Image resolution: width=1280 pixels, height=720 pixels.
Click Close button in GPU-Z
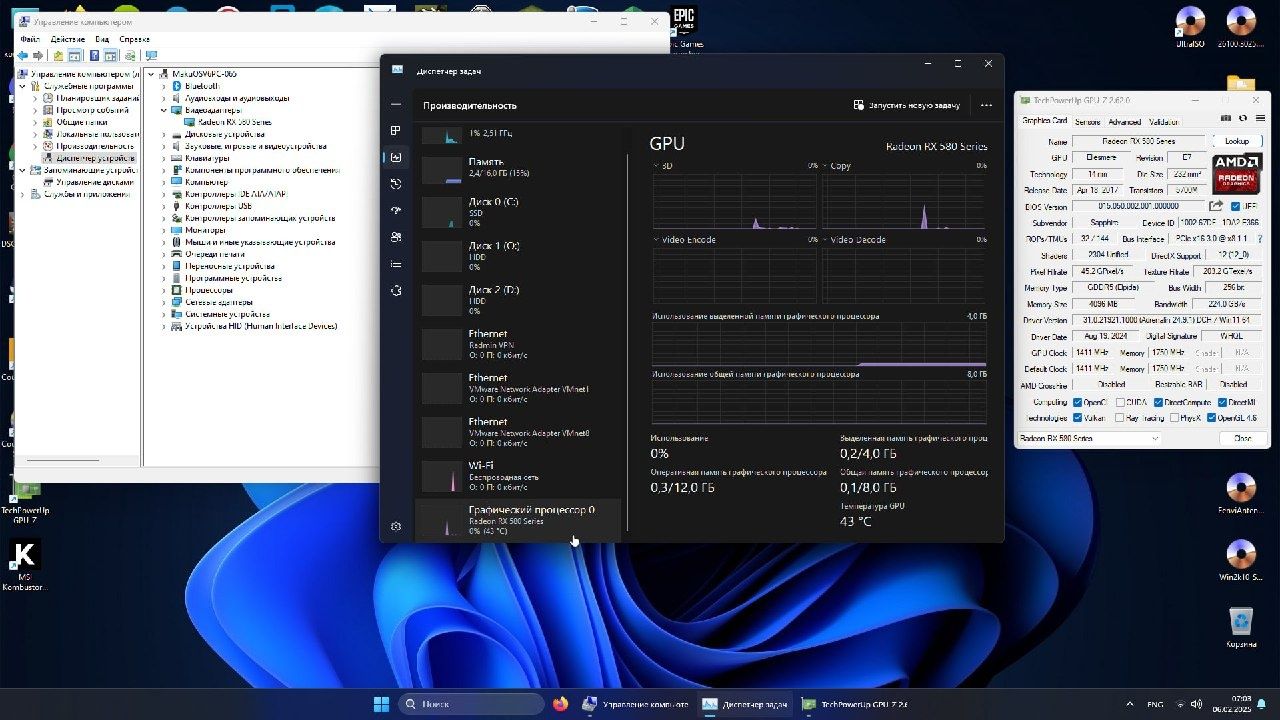tap(1242, 438)
